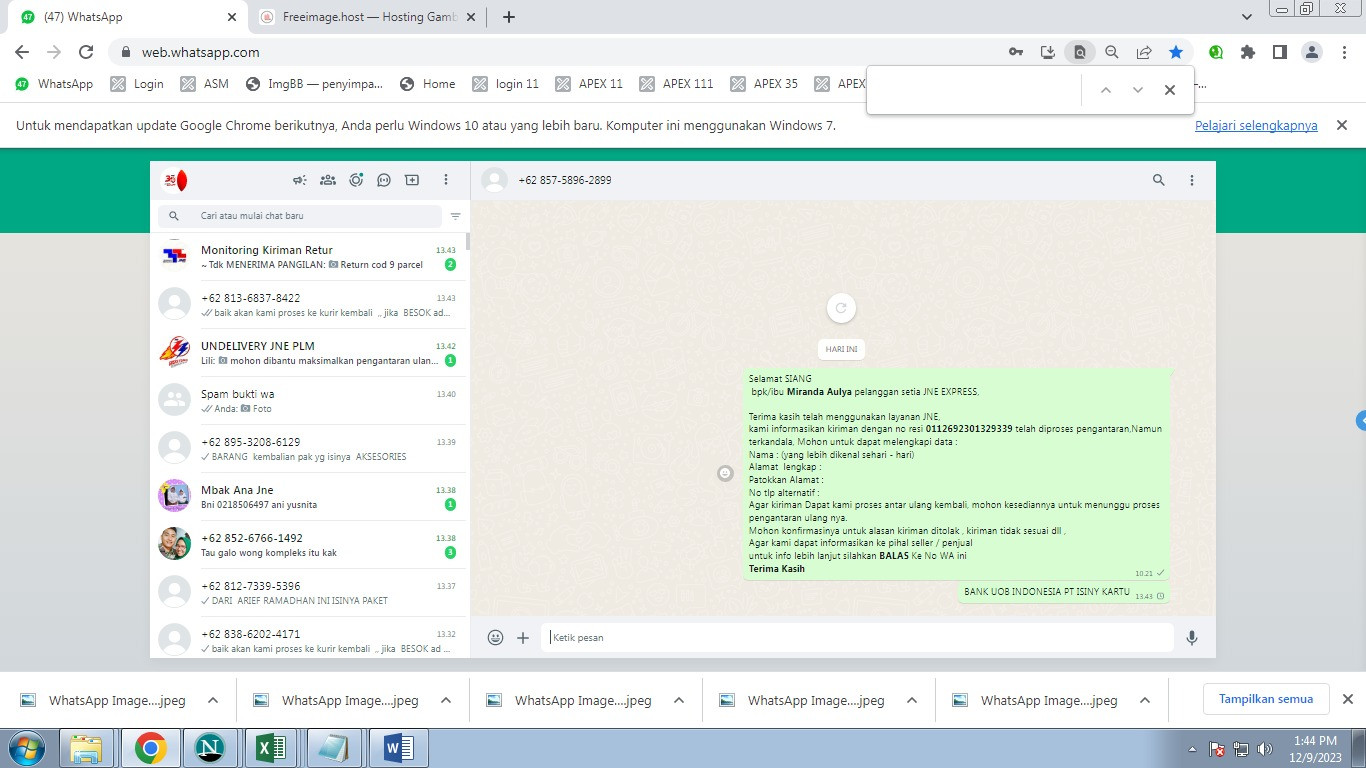Open the tab search dropdown in Chrome
1366x768 pixels.
pyautogui.click(x=1247, y=17)
